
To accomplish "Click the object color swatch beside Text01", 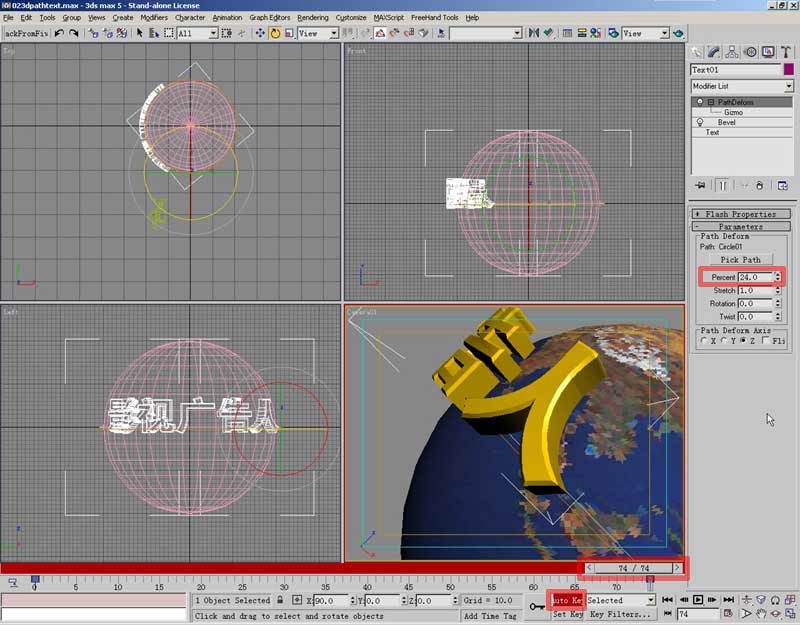I will pos(789,70).
